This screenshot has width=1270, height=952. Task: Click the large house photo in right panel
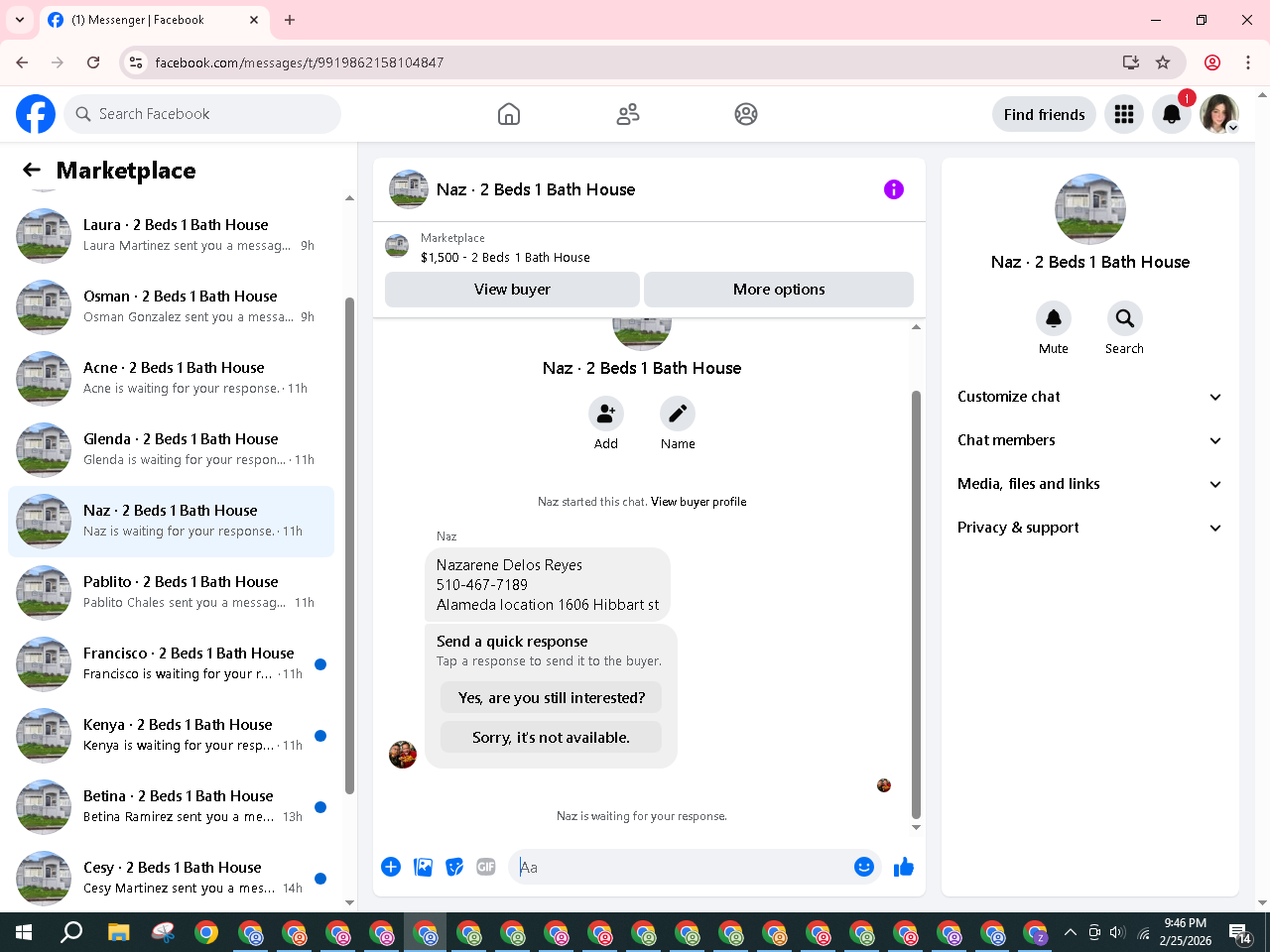tap(1090, 209)
